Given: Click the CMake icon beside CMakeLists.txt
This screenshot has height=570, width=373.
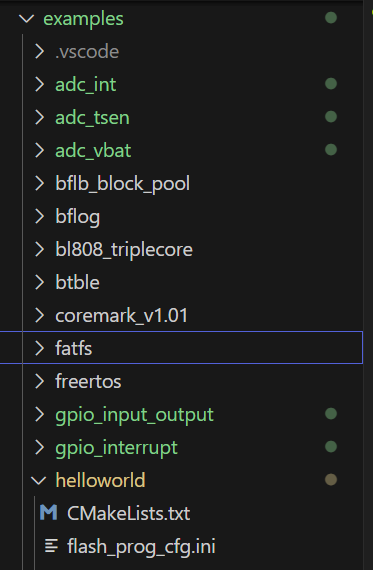Looking at the screenshot, I should (x=48, y=513).
